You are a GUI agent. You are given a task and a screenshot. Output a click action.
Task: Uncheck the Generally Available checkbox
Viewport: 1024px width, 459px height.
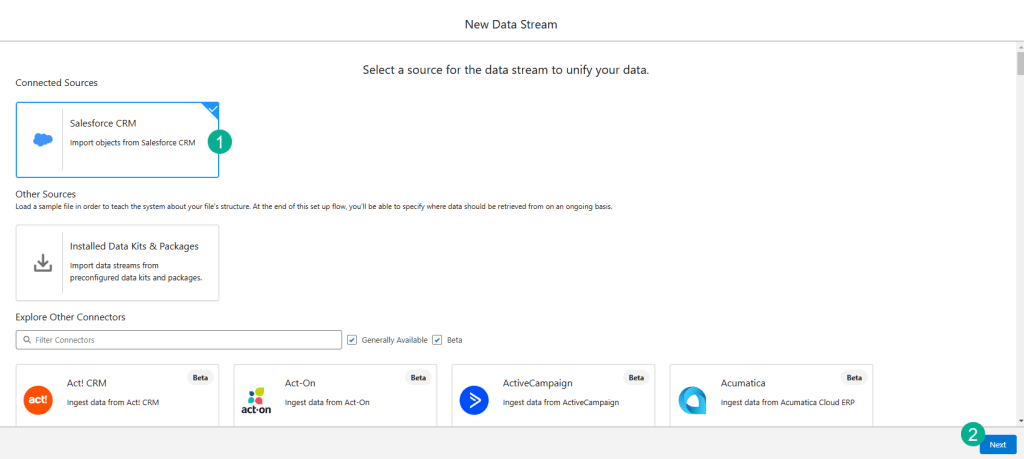pos(352,340)
